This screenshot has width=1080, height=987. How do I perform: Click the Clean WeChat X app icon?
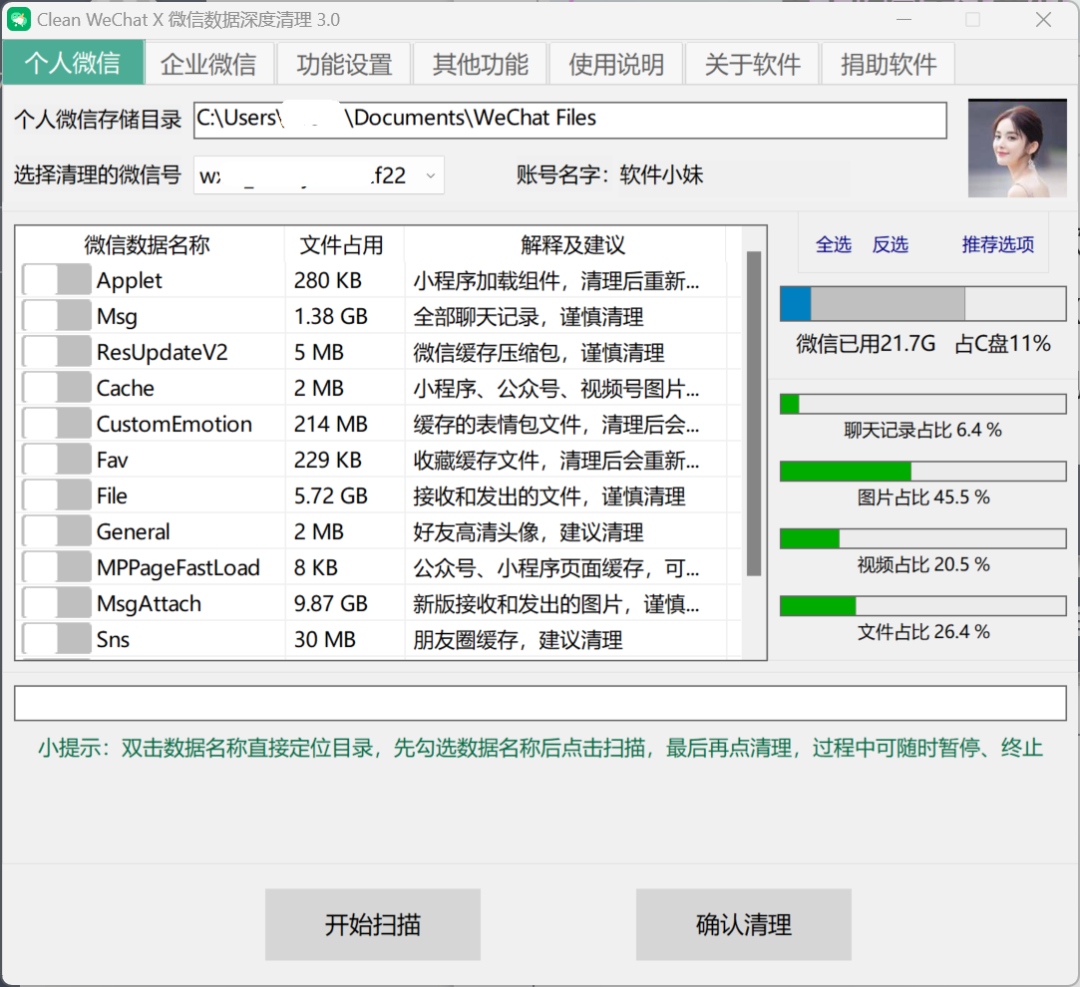pos(19,19)
